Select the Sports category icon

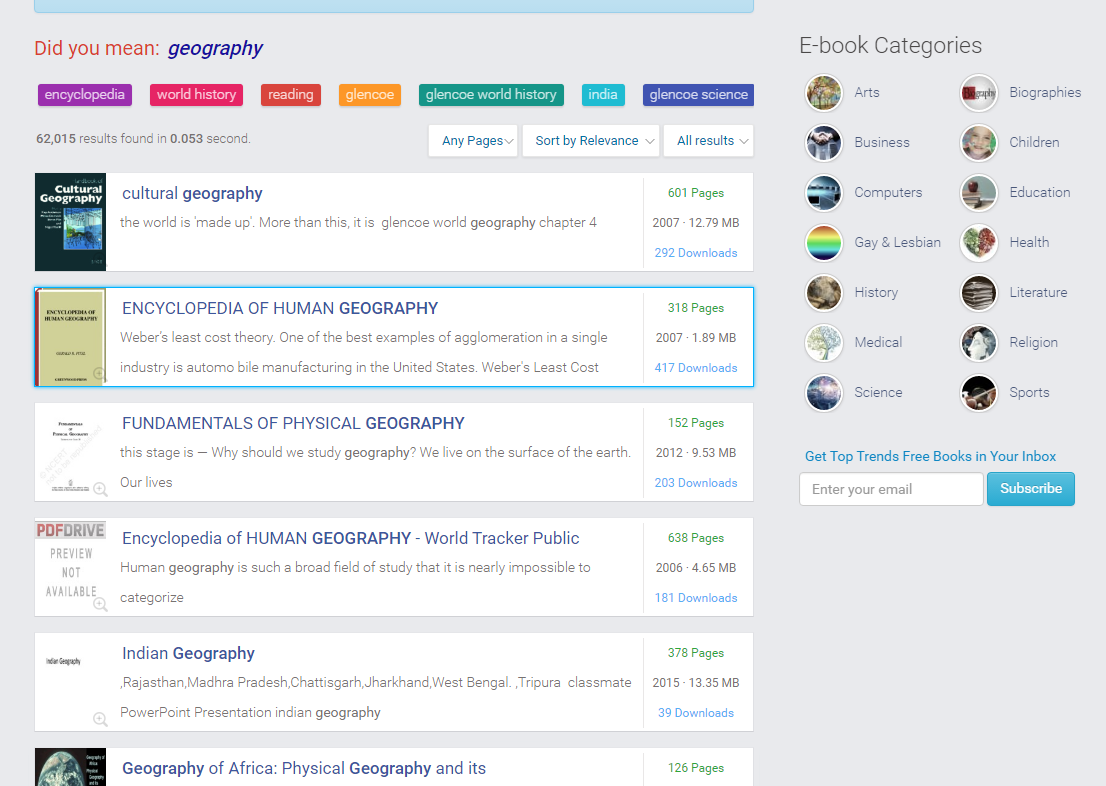[x=979, y=393]
